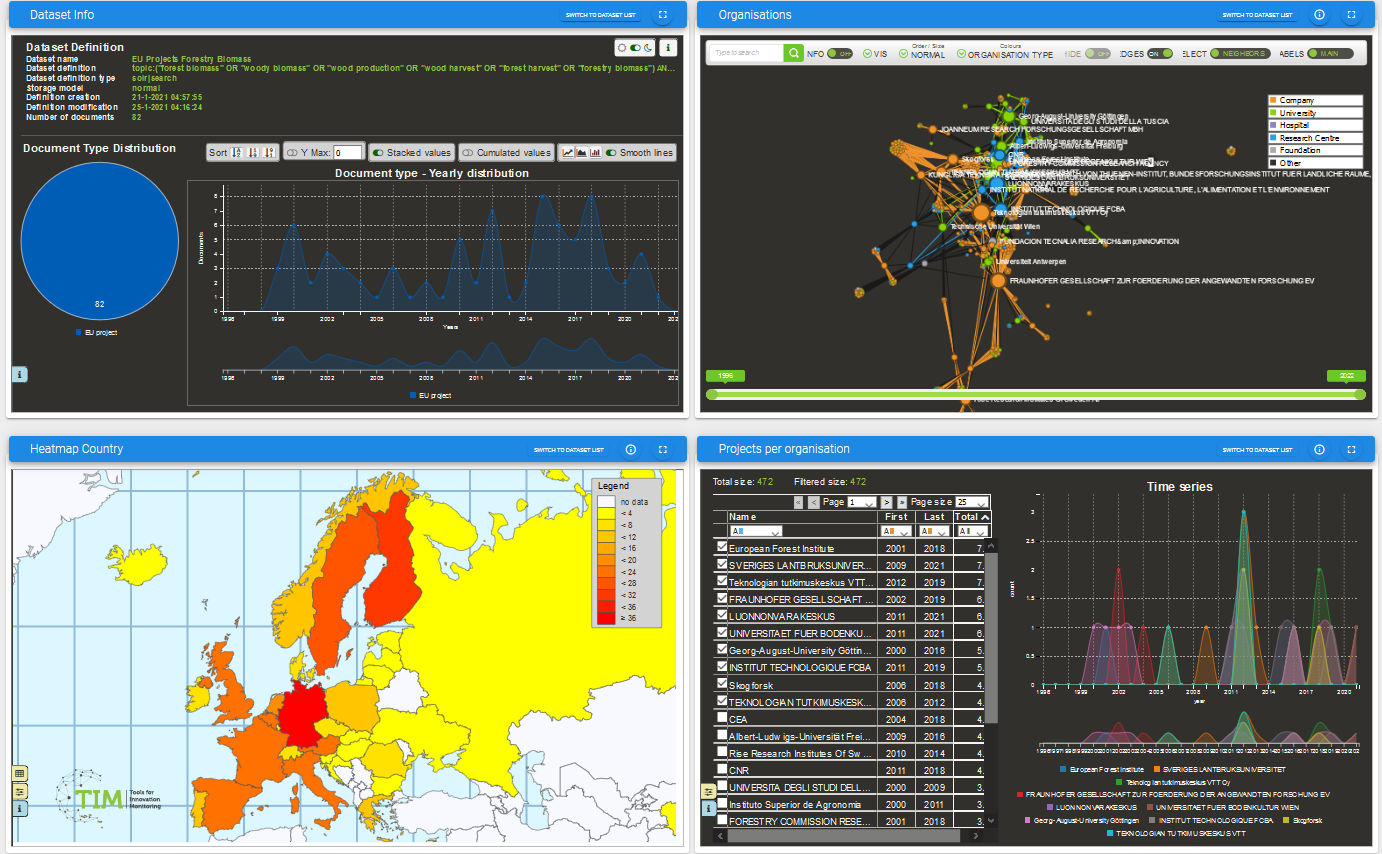Maximize the Projects per organisation panel

[1350, 449]
